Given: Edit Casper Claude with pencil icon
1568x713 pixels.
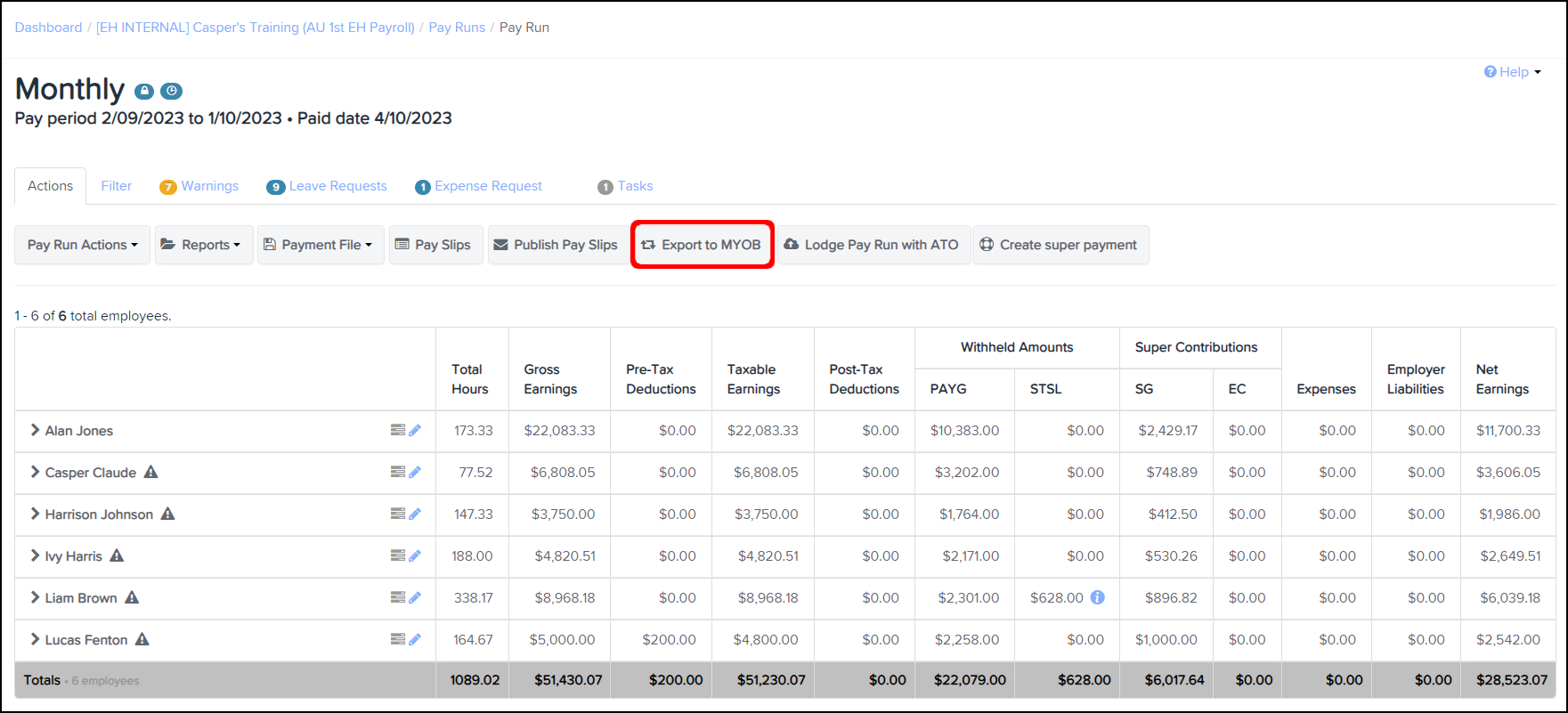Looking at the screenshot, I should coord(415,472).
